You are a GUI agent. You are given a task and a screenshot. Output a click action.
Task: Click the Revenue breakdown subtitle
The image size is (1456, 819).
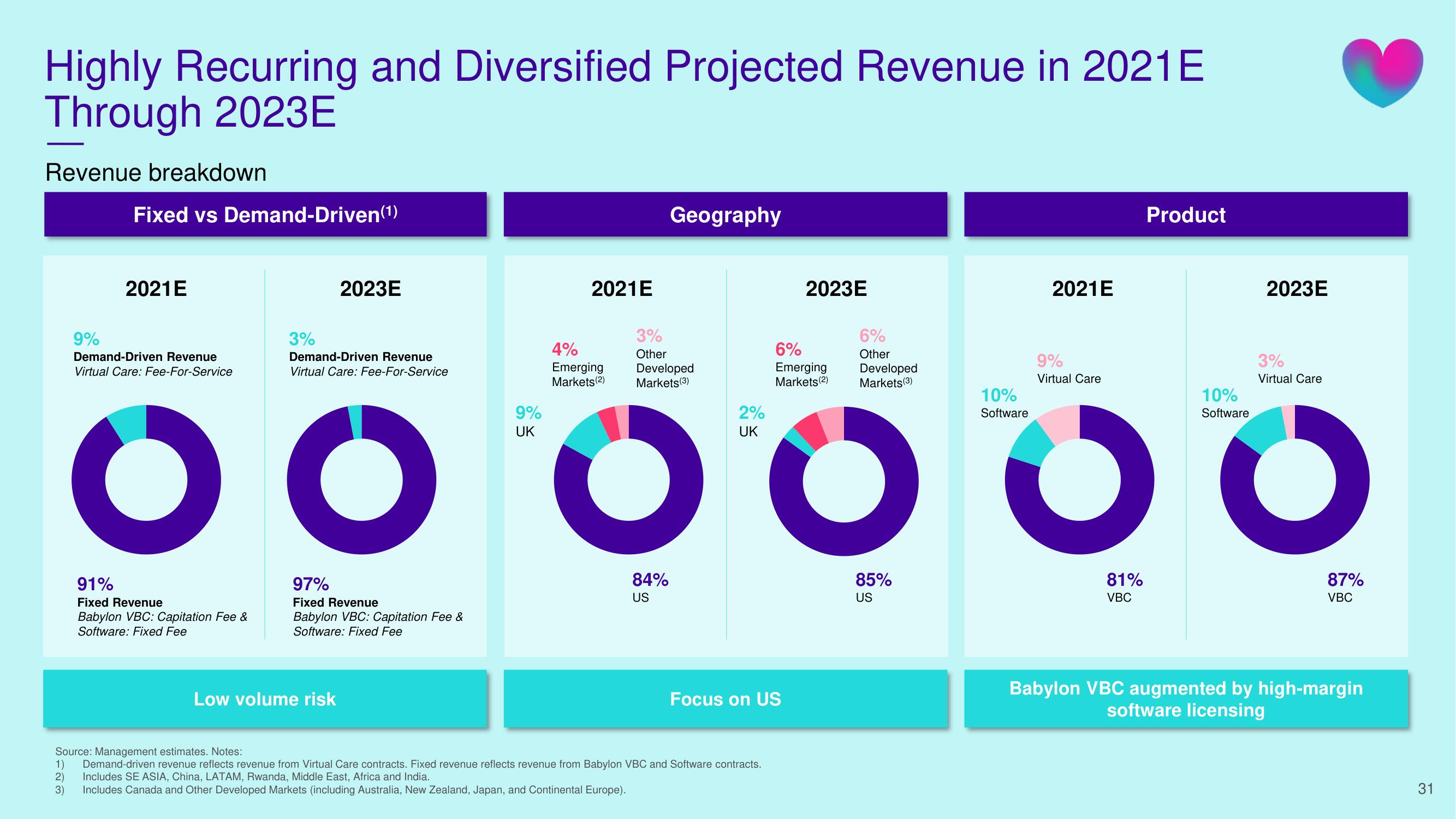[156, 173]
